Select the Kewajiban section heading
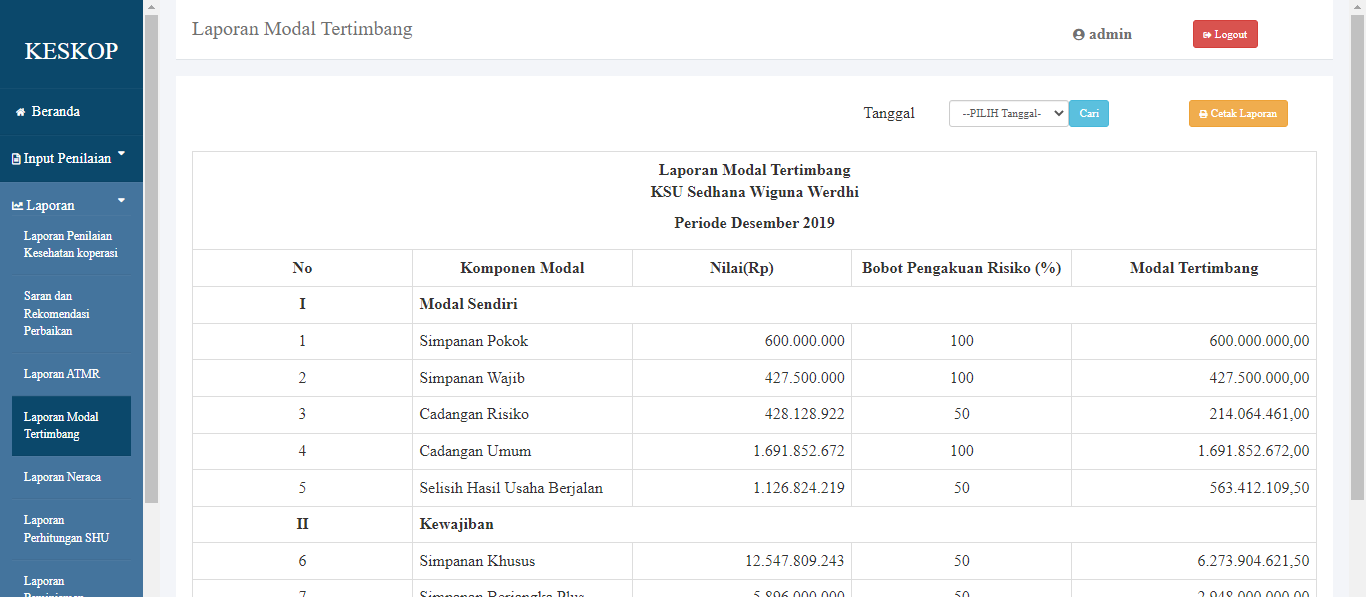1366x597 pixels. pyautogui.click(x=456, y=524)
